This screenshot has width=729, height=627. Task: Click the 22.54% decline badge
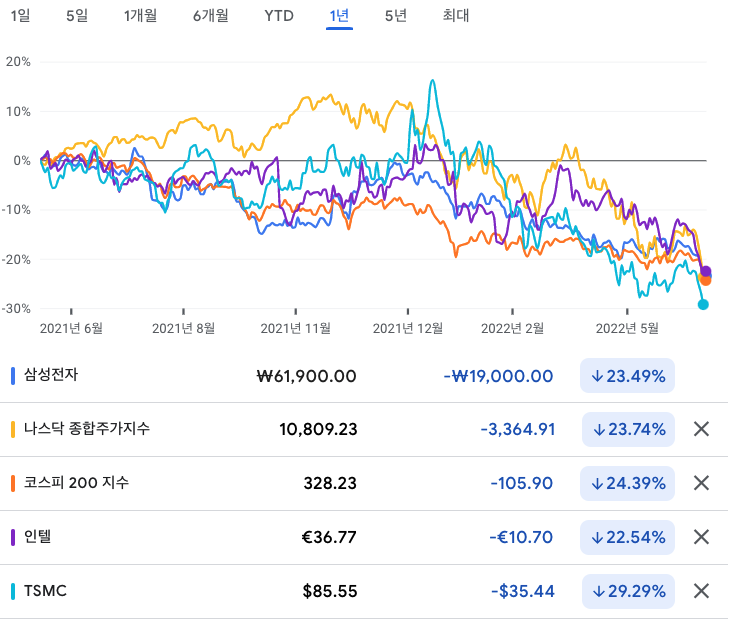pyautogui.click(x=627, y=537)
